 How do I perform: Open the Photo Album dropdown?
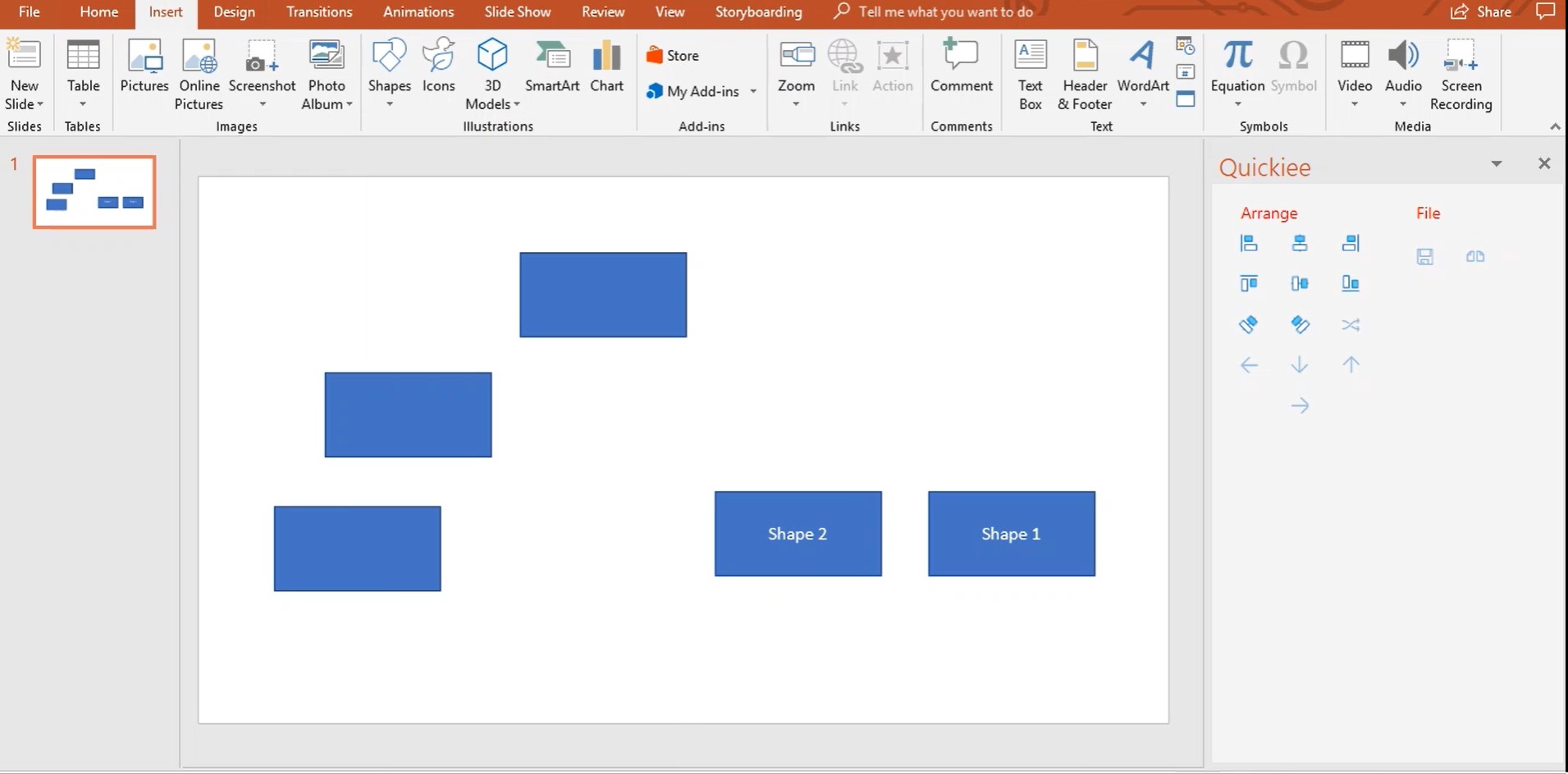[x=350, y=104]
